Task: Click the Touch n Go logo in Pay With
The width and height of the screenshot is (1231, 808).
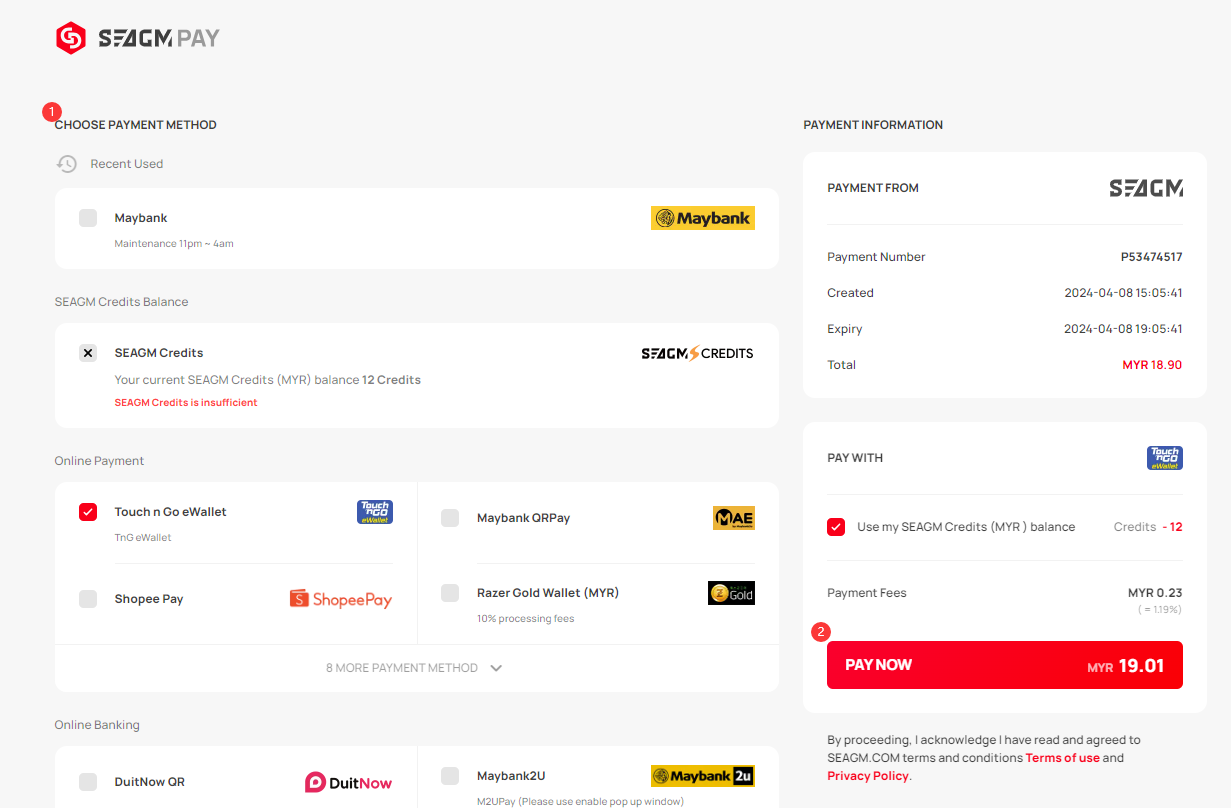Action: pos(1165,458)
